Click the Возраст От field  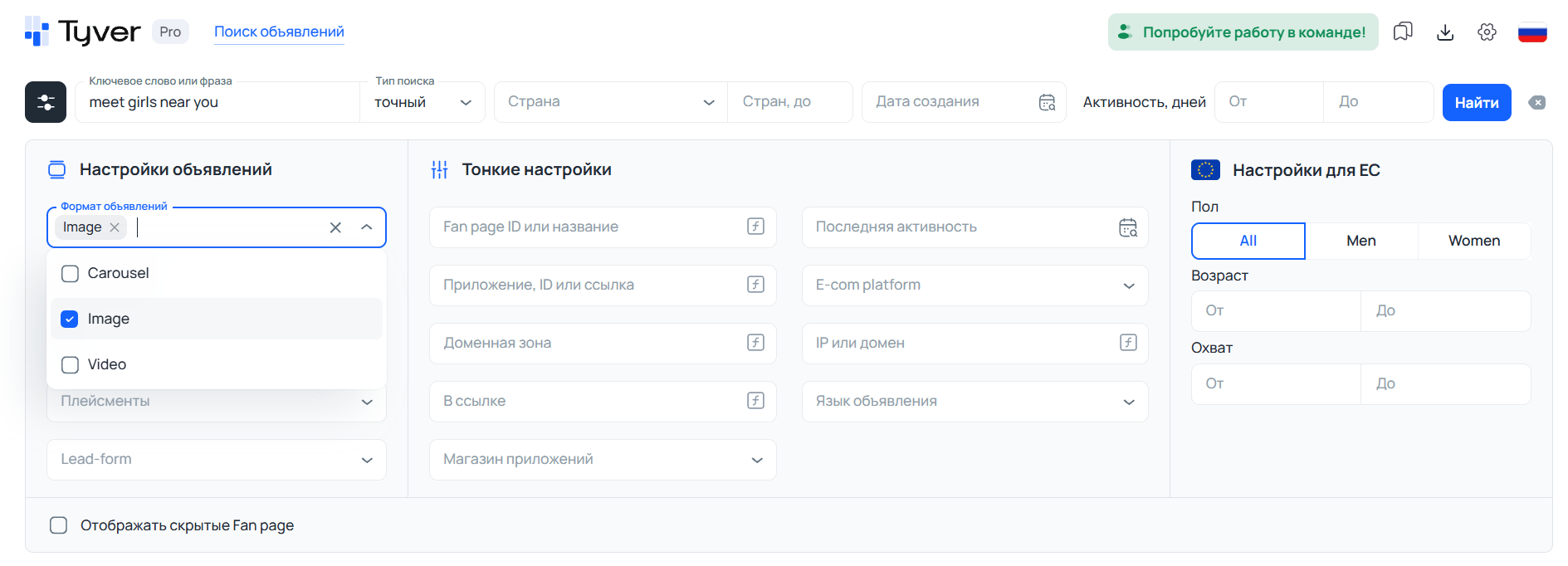pyautogui.click(x=1276, y=311)
